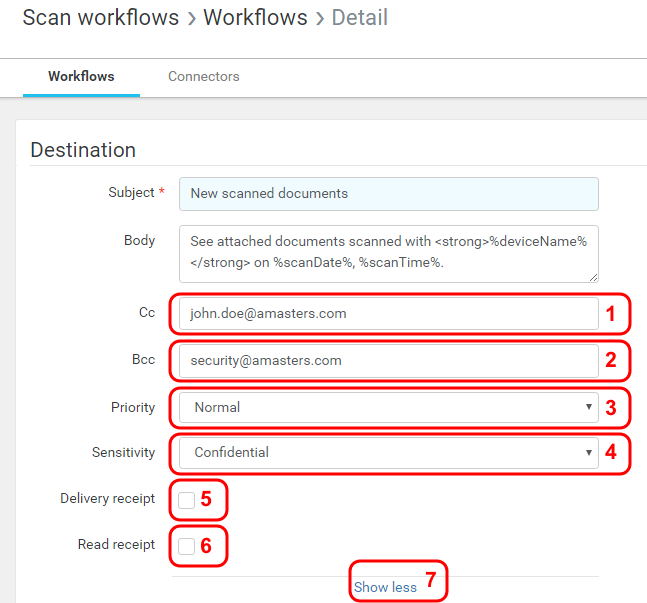This screenshot has height=603, width=647.
Task: Click the Priority field label
Action: (133, 407)
